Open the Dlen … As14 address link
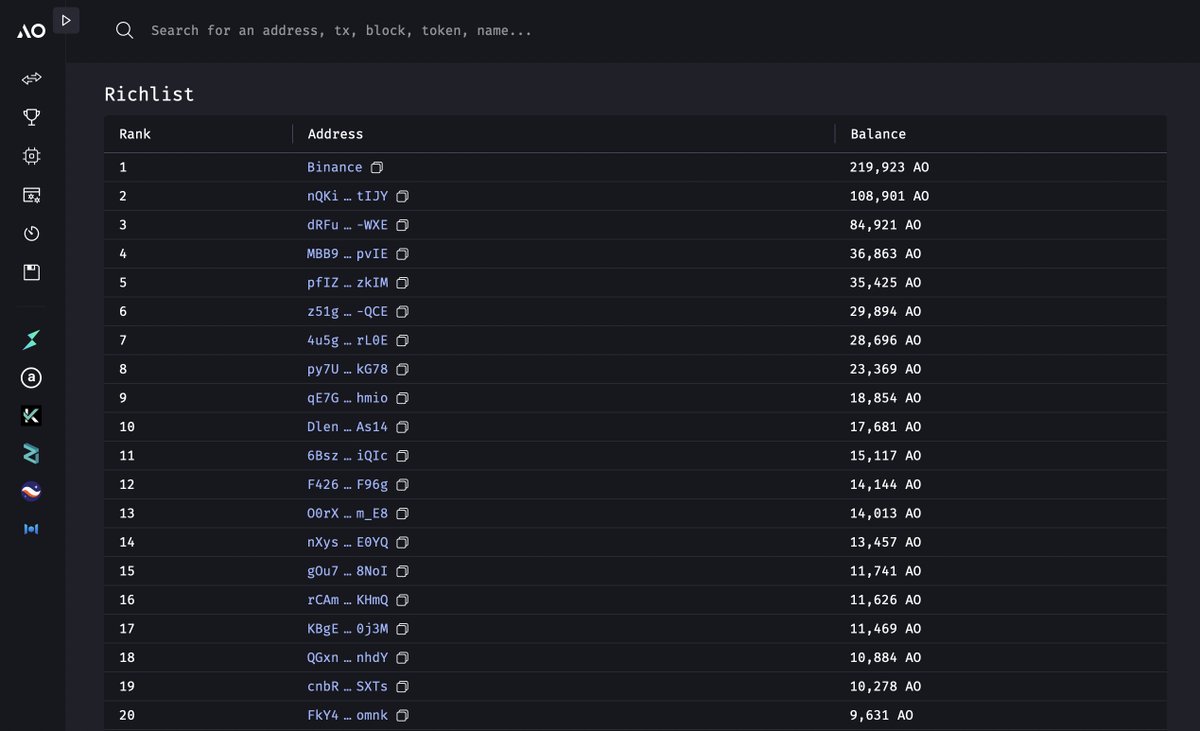Screen dimensions: 1200x731 [x=347, y=427]
